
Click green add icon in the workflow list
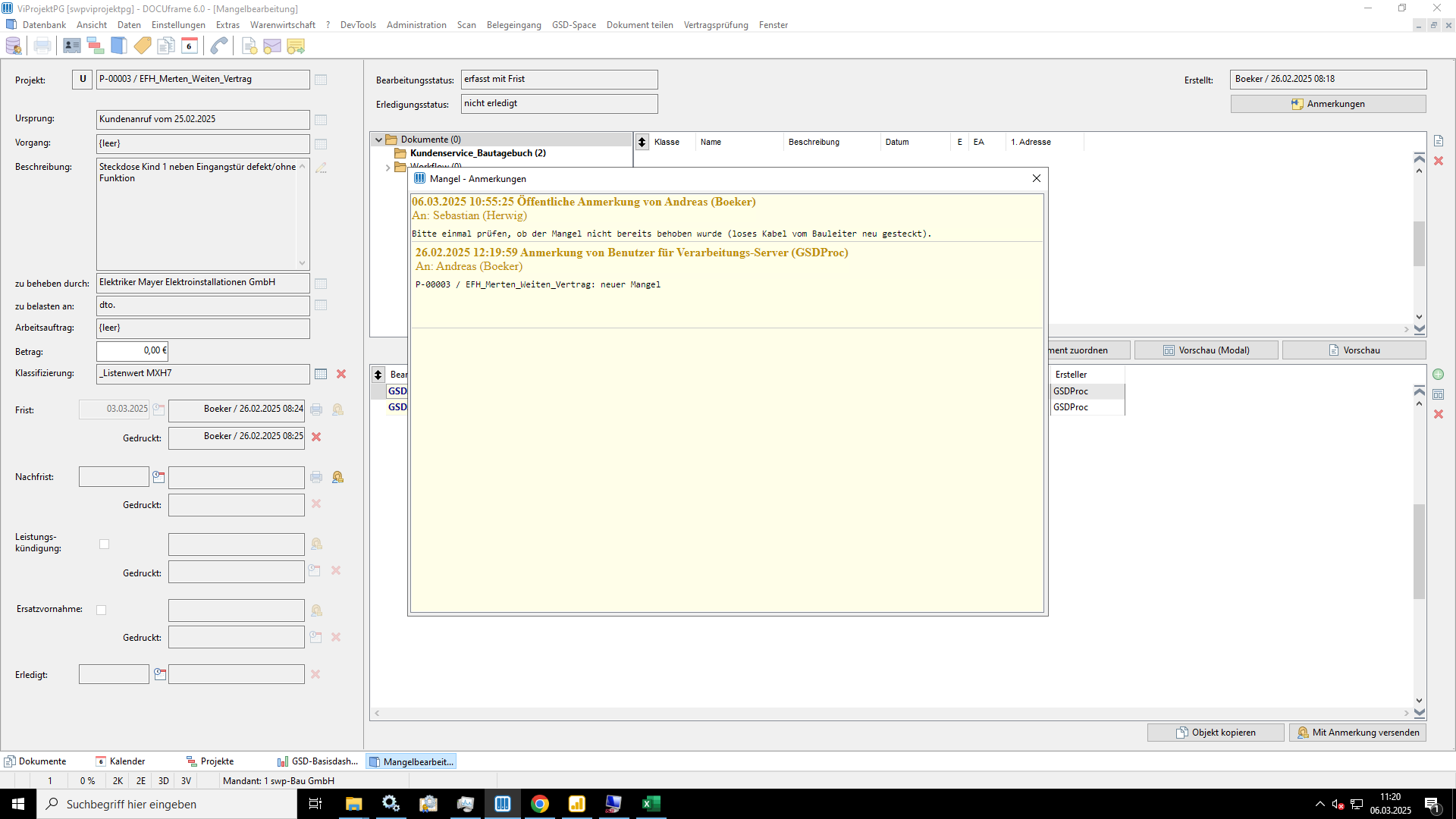click(x=1438, y=375)
